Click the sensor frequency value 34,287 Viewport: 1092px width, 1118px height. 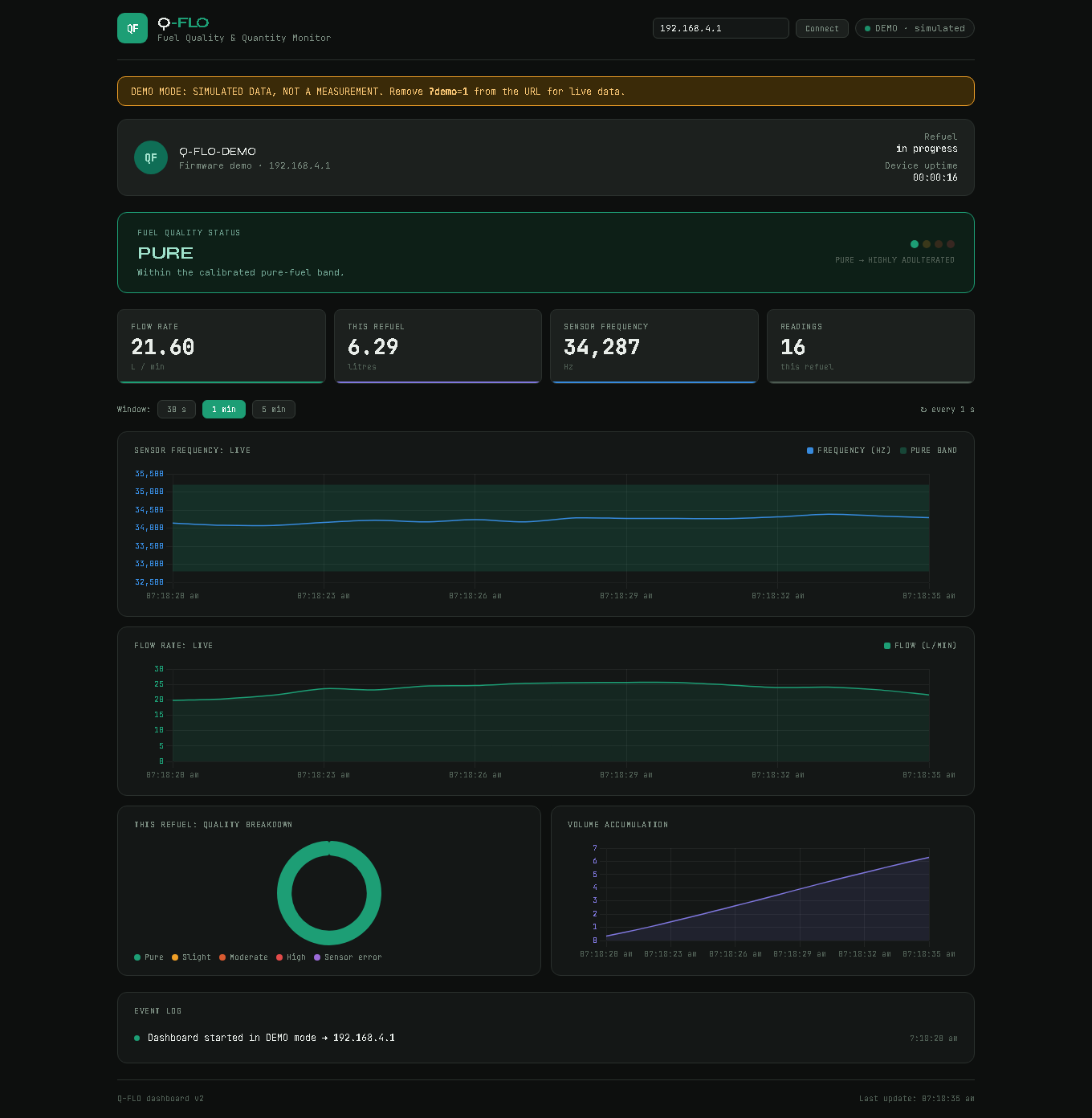tap(602, 347)
